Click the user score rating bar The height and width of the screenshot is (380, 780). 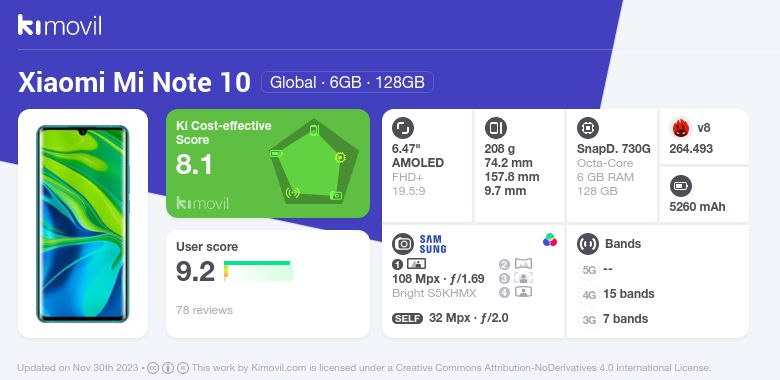(258, 271)
